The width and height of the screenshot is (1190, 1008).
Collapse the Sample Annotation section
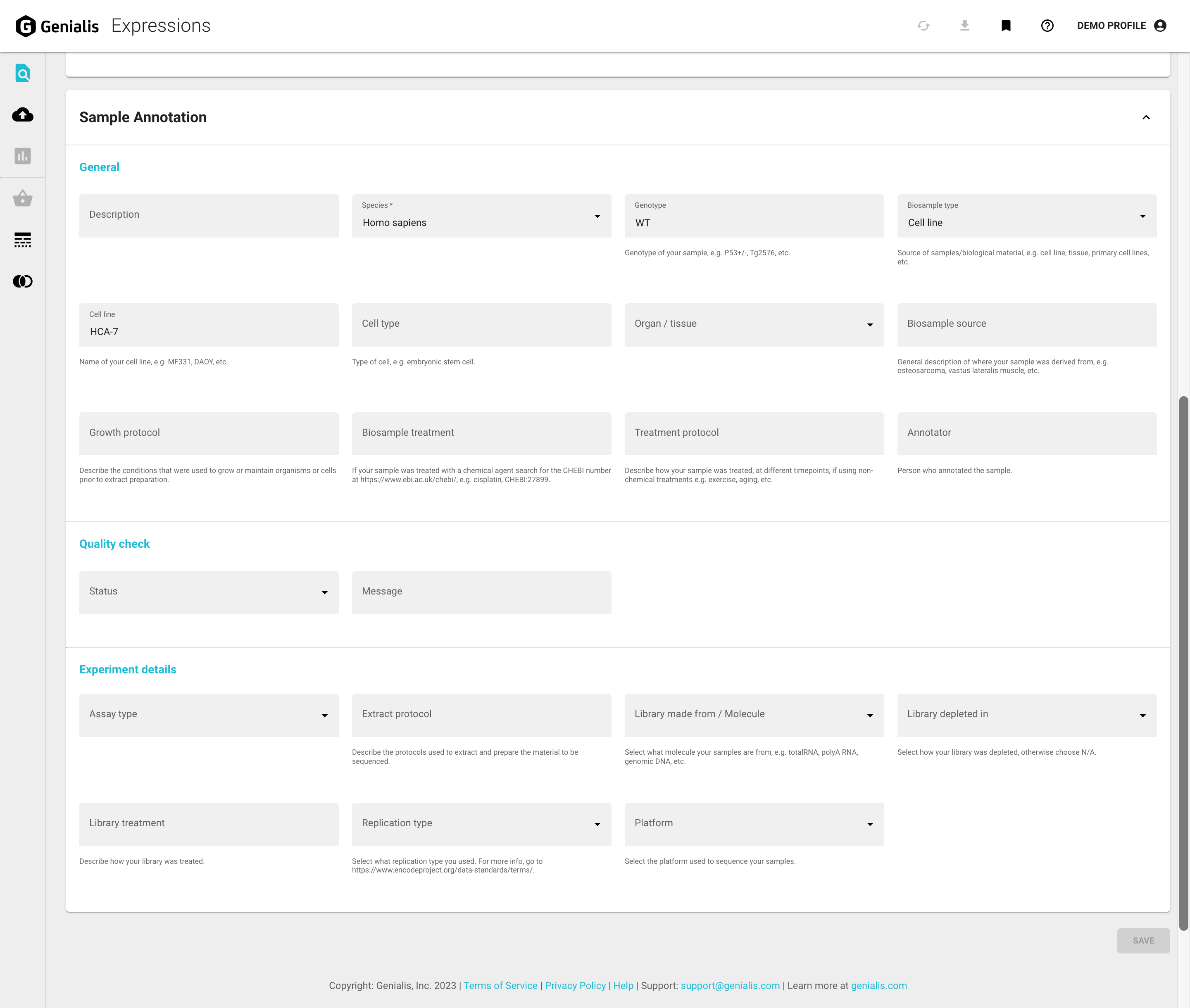point(1145,117)
